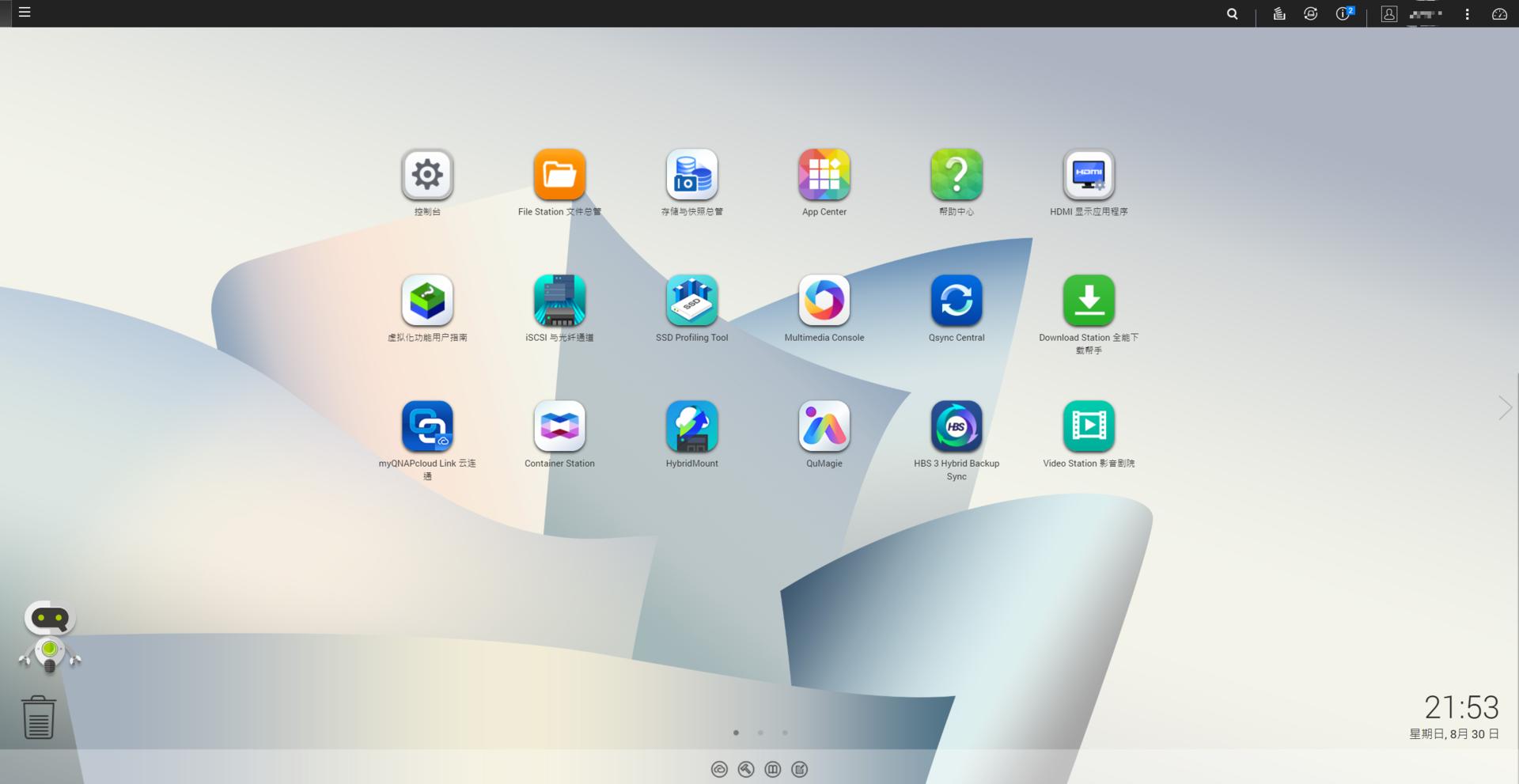Open the main menu hamburger button
This screenshot has width=1519, height=784.
coord(25,13)
